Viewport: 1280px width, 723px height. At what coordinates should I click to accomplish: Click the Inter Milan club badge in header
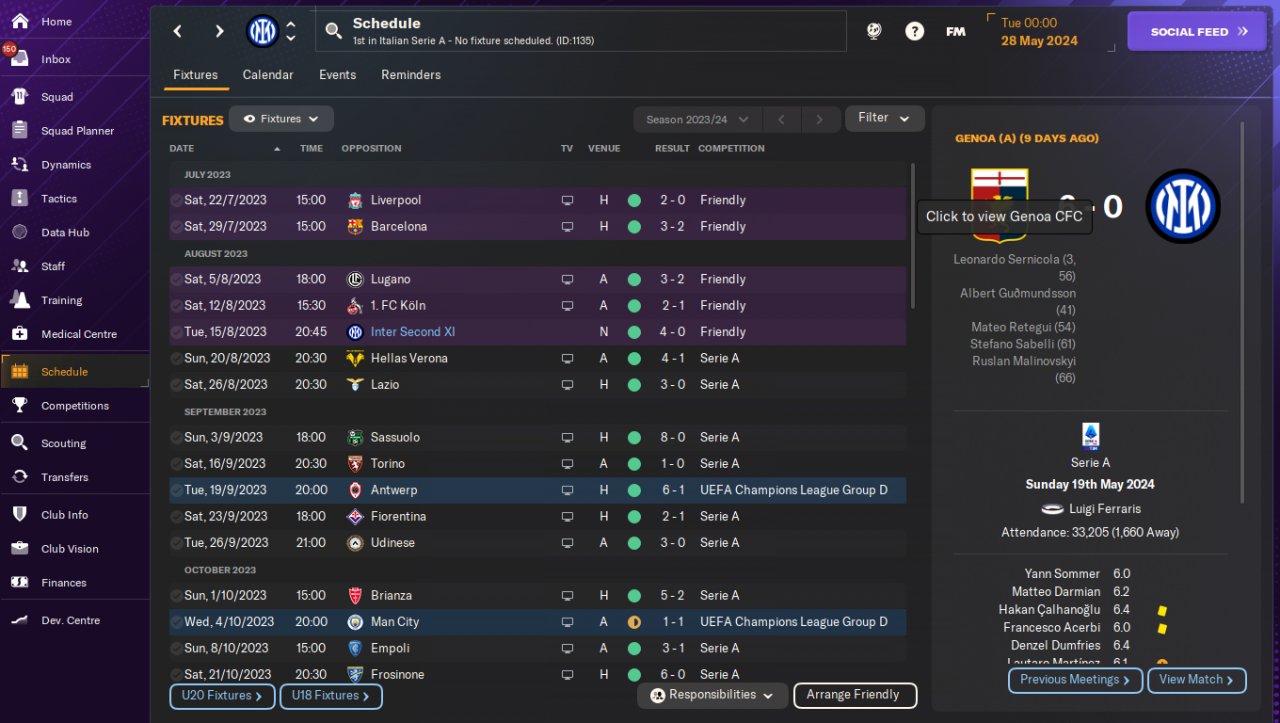click(262, 31)
